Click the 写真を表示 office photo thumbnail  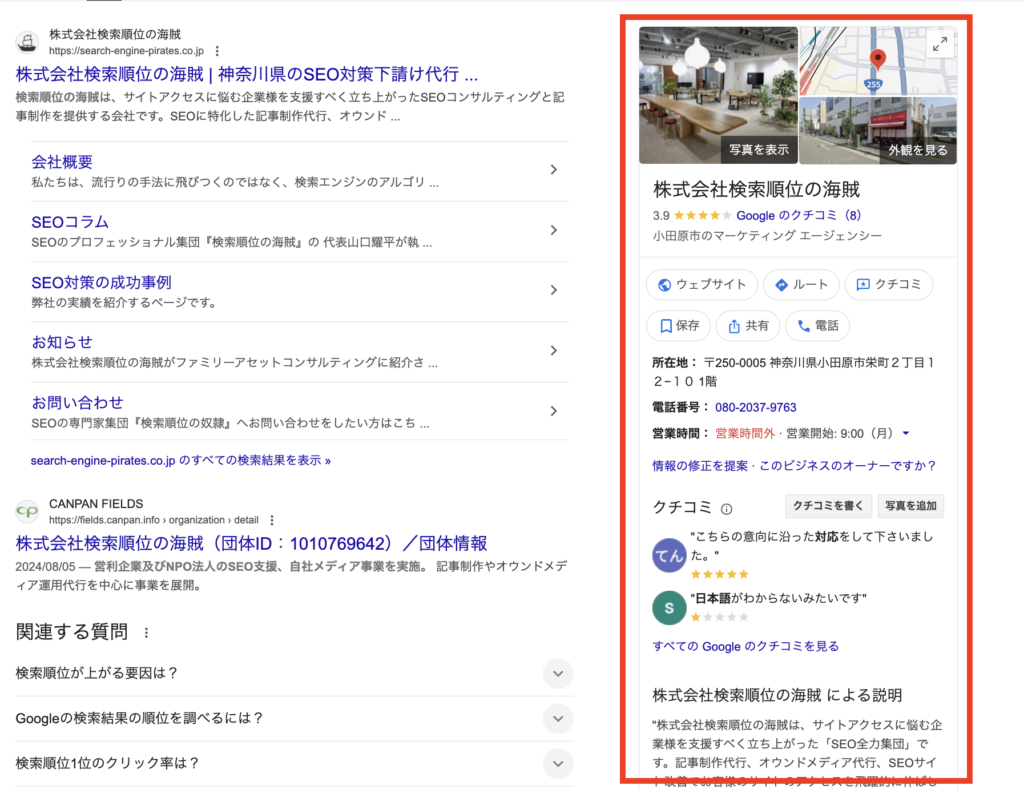point(718,95)
